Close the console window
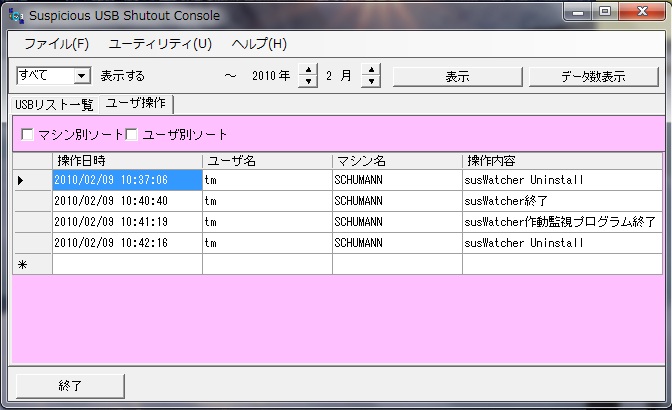This screenshot has height=410, width=672. pos(642,12)
